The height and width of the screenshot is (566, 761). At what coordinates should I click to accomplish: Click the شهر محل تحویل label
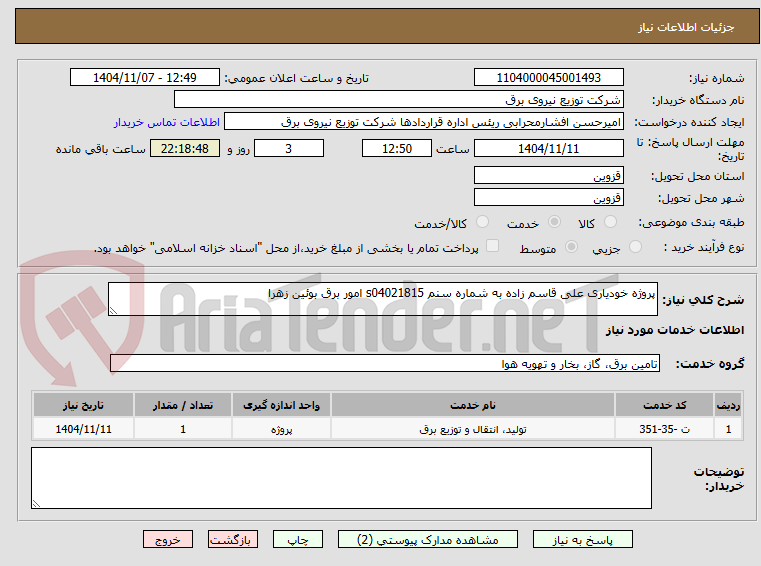701,199
